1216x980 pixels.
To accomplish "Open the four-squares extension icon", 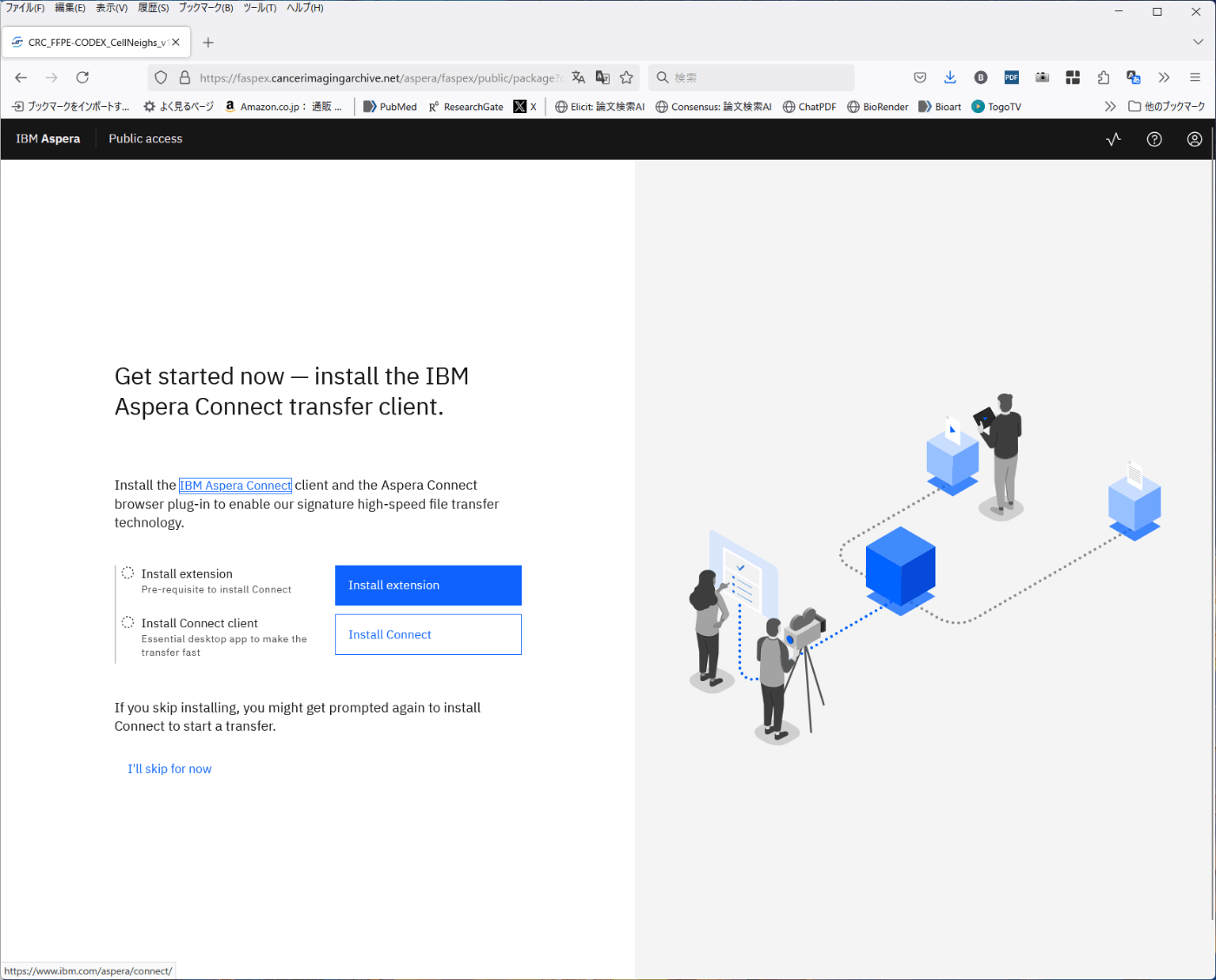I will click(1073, 77).
